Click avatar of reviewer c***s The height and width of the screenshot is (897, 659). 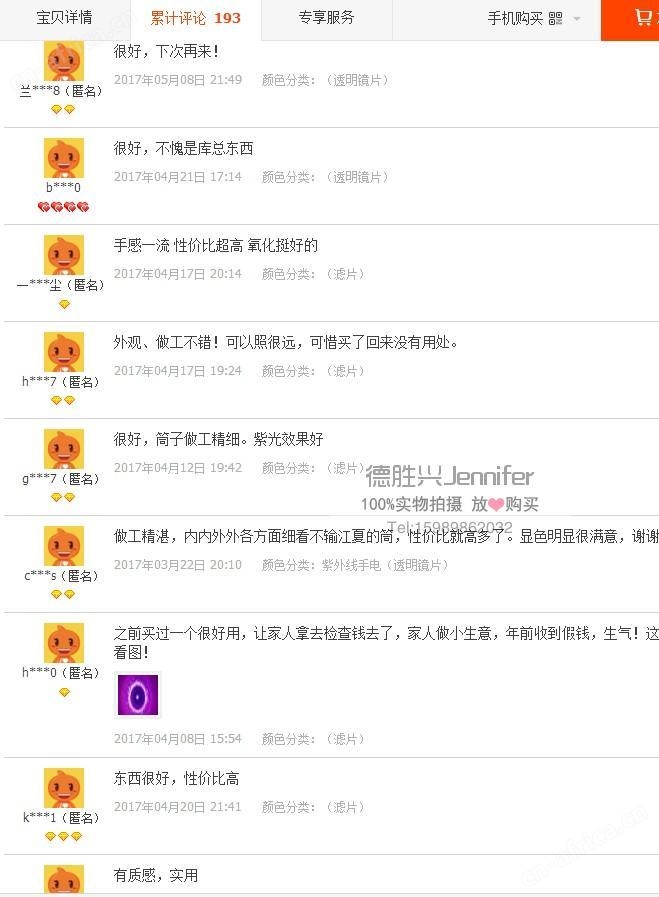click(x=64, y=546)
